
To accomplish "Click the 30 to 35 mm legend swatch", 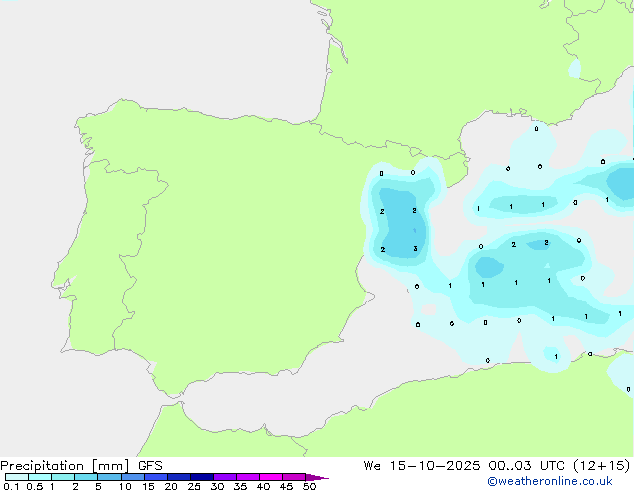I will [x=225, y=477].
